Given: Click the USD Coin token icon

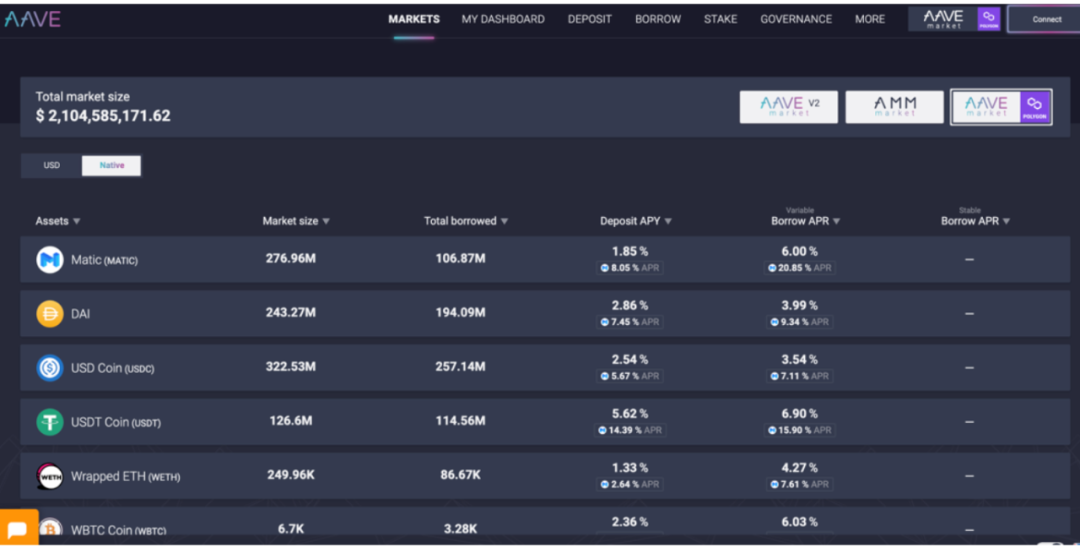Looking at the screenshot, I should (x=50, y=368).
